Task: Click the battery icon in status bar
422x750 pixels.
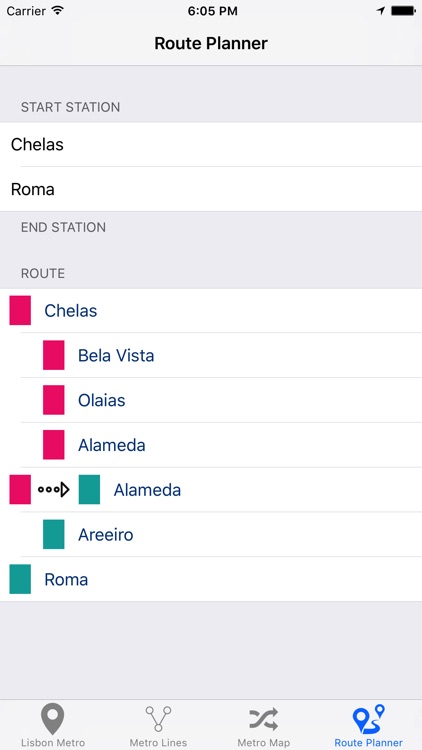Action: click(403, 11)
